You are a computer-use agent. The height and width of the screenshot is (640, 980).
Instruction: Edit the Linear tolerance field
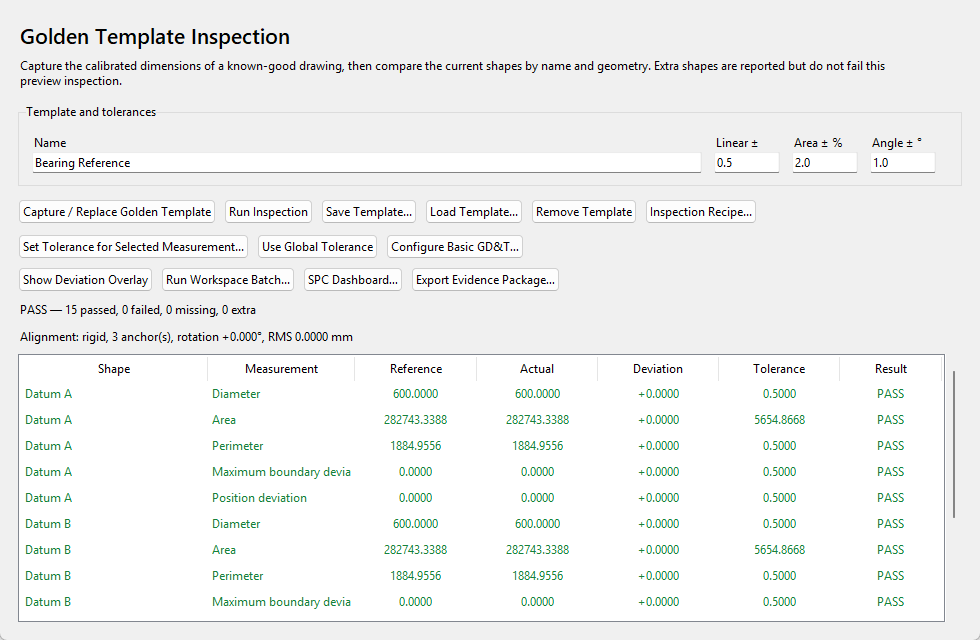coord(747,162)
